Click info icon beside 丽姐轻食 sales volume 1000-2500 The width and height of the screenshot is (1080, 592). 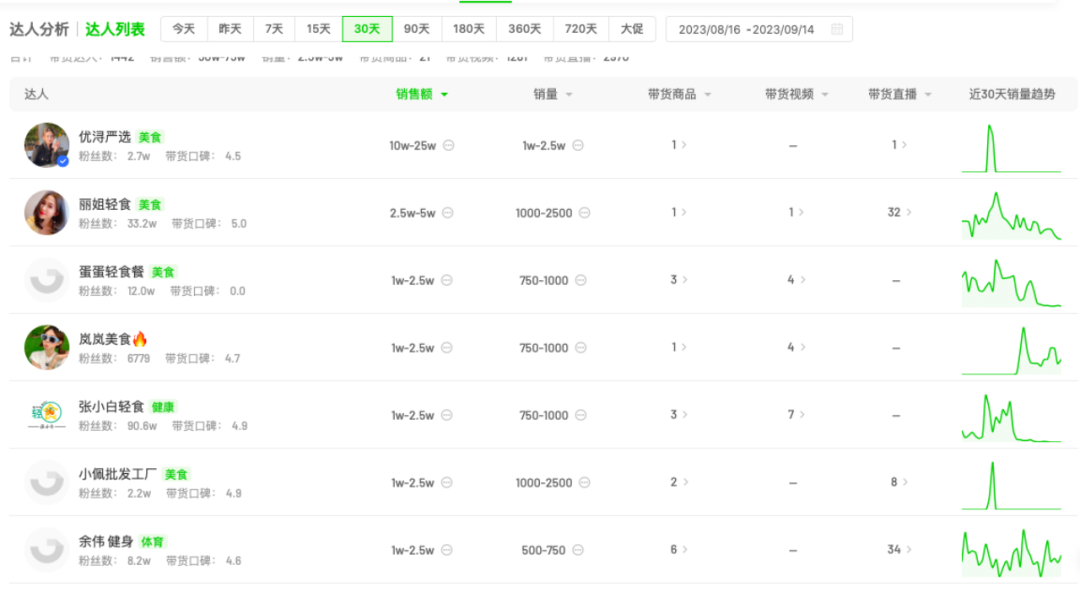click(x=584, y=213)
